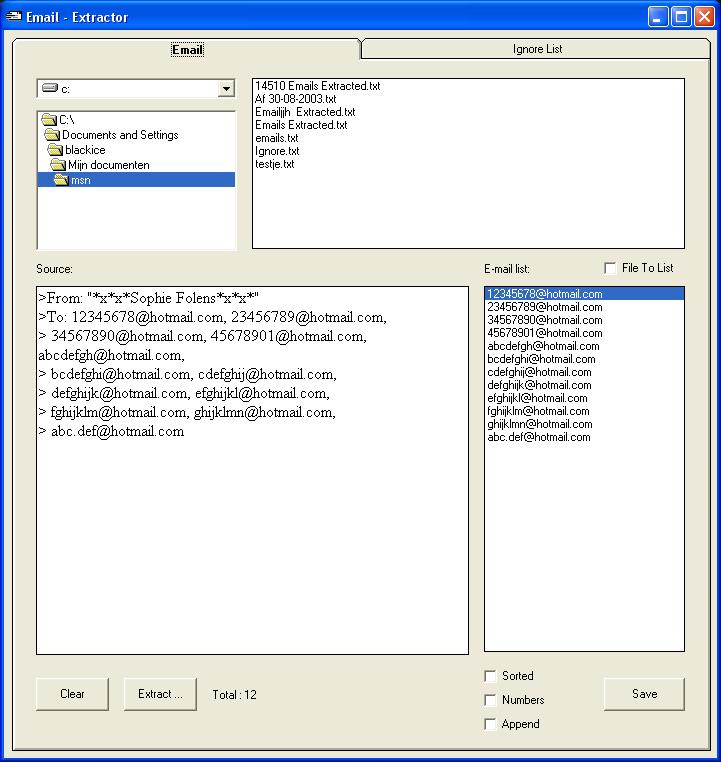
Task: Choose Ignore.txt in the file list
Action: click(x=277, y=151)
